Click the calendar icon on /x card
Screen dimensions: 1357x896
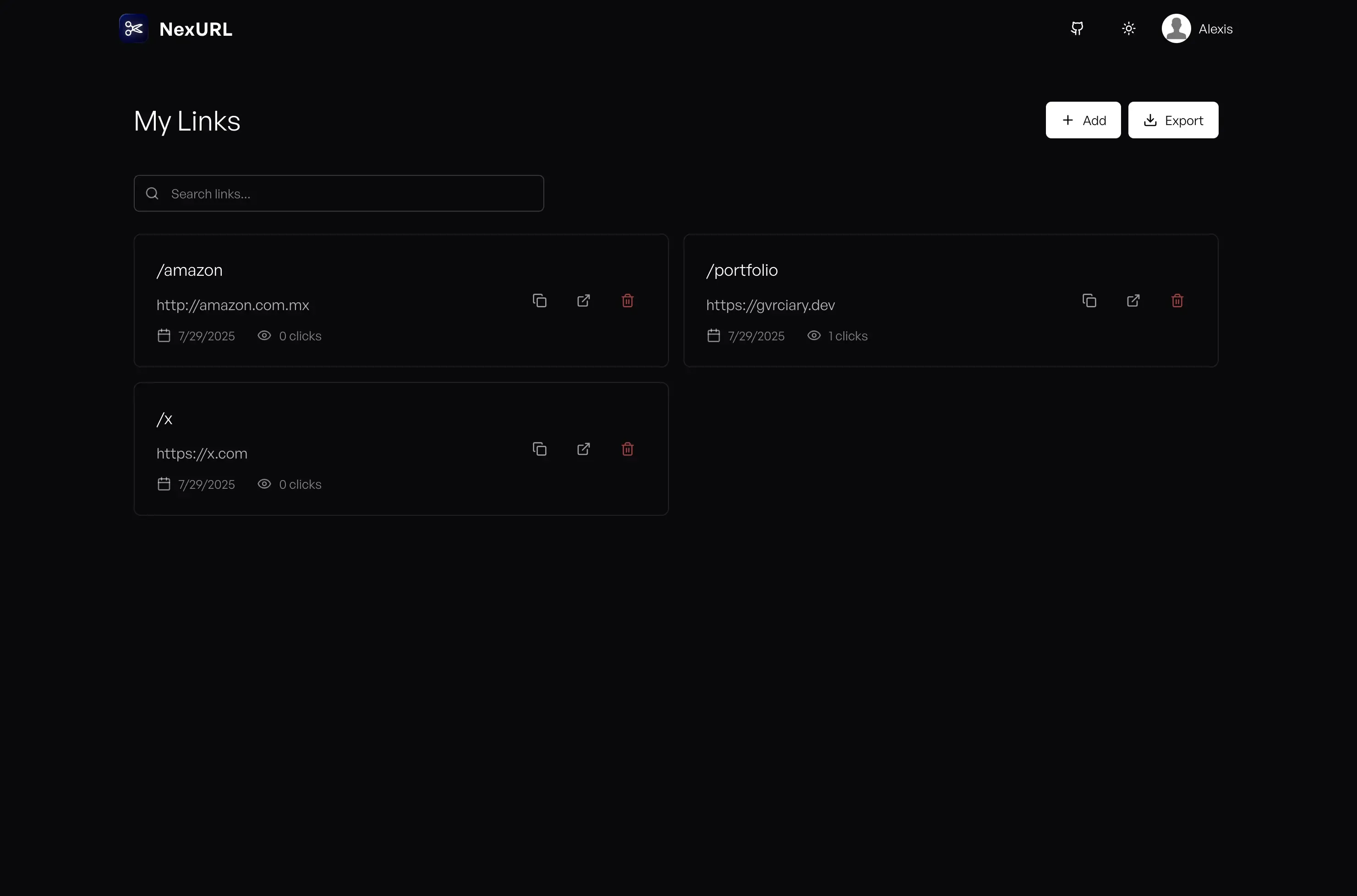(164, 484)
